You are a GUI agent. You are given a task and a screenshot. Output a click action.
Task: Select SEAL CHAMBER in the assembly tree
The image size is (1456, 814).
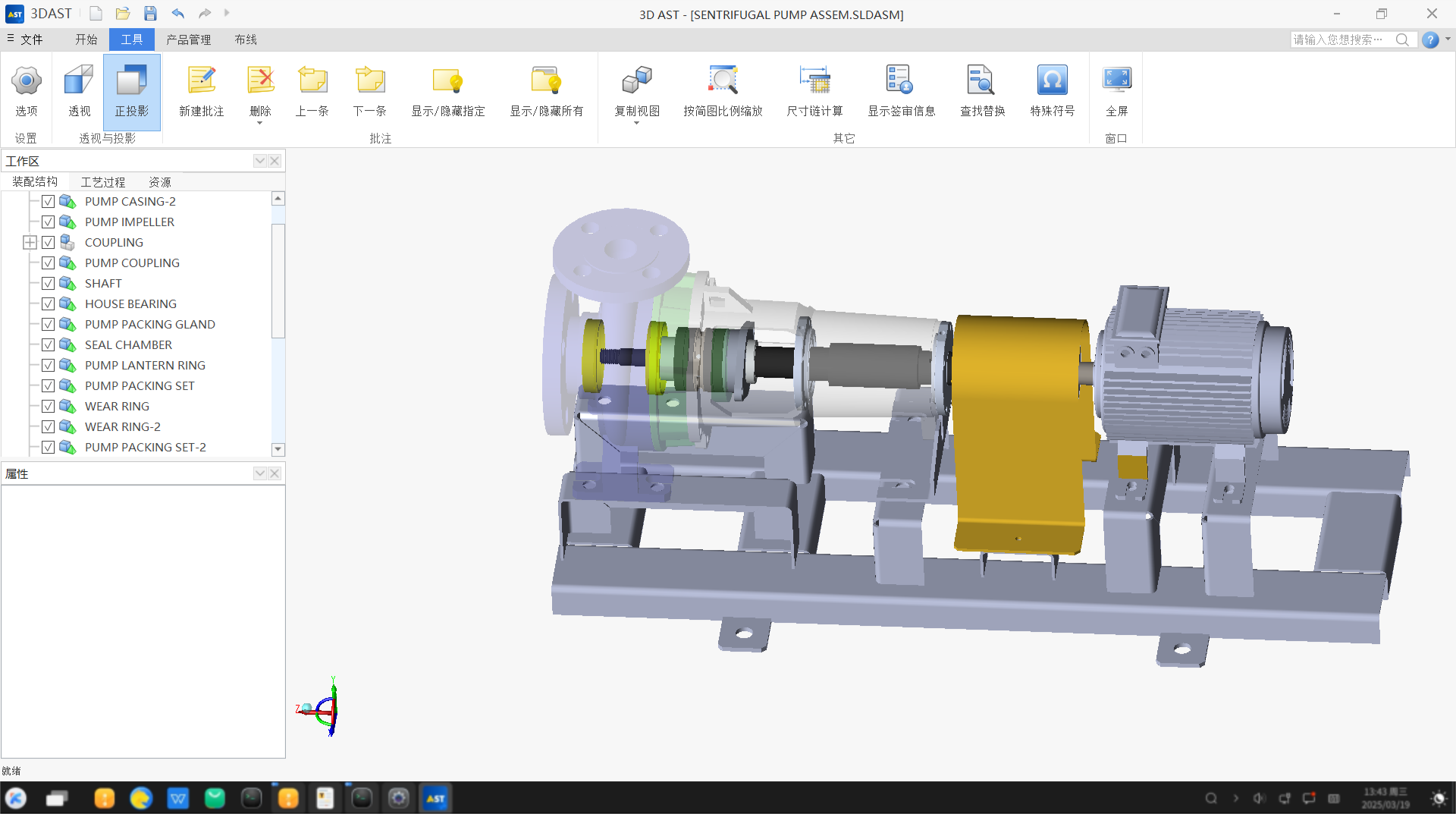coord(128,345)
